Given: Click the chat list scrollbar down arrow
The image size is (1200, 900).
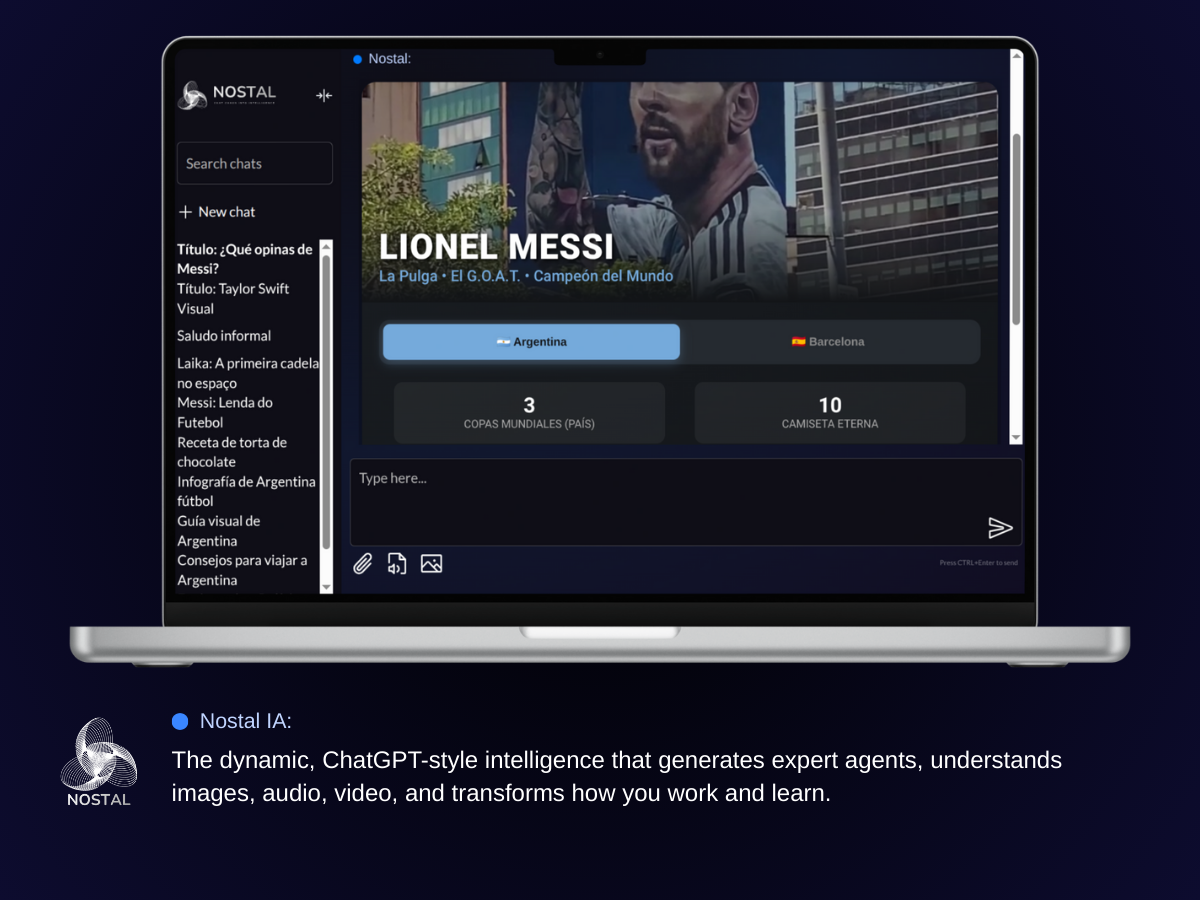Looking at the screenshot, I should coord(326,587).
